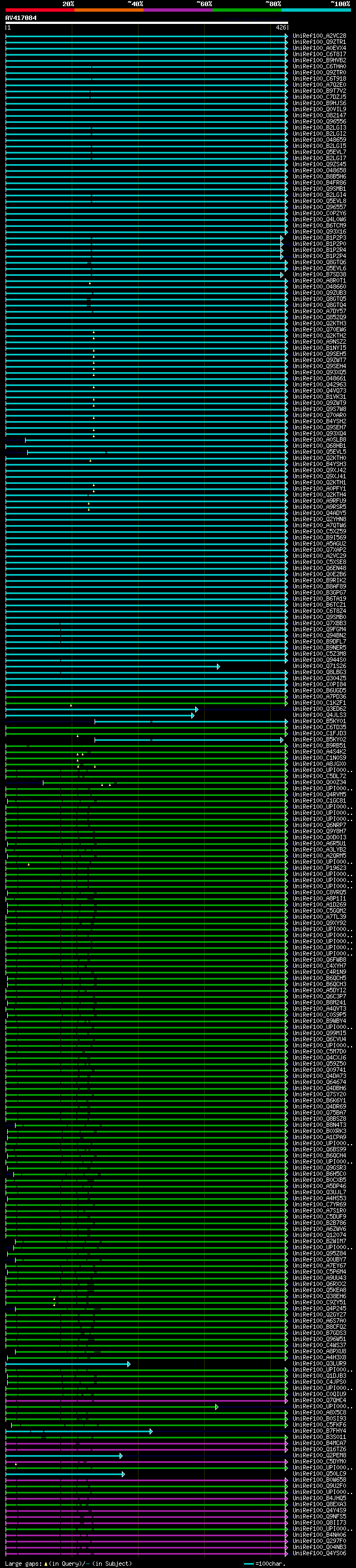
Task: Select the UniRef100_Q9SEH5 label
Action: tap(319, 354)
